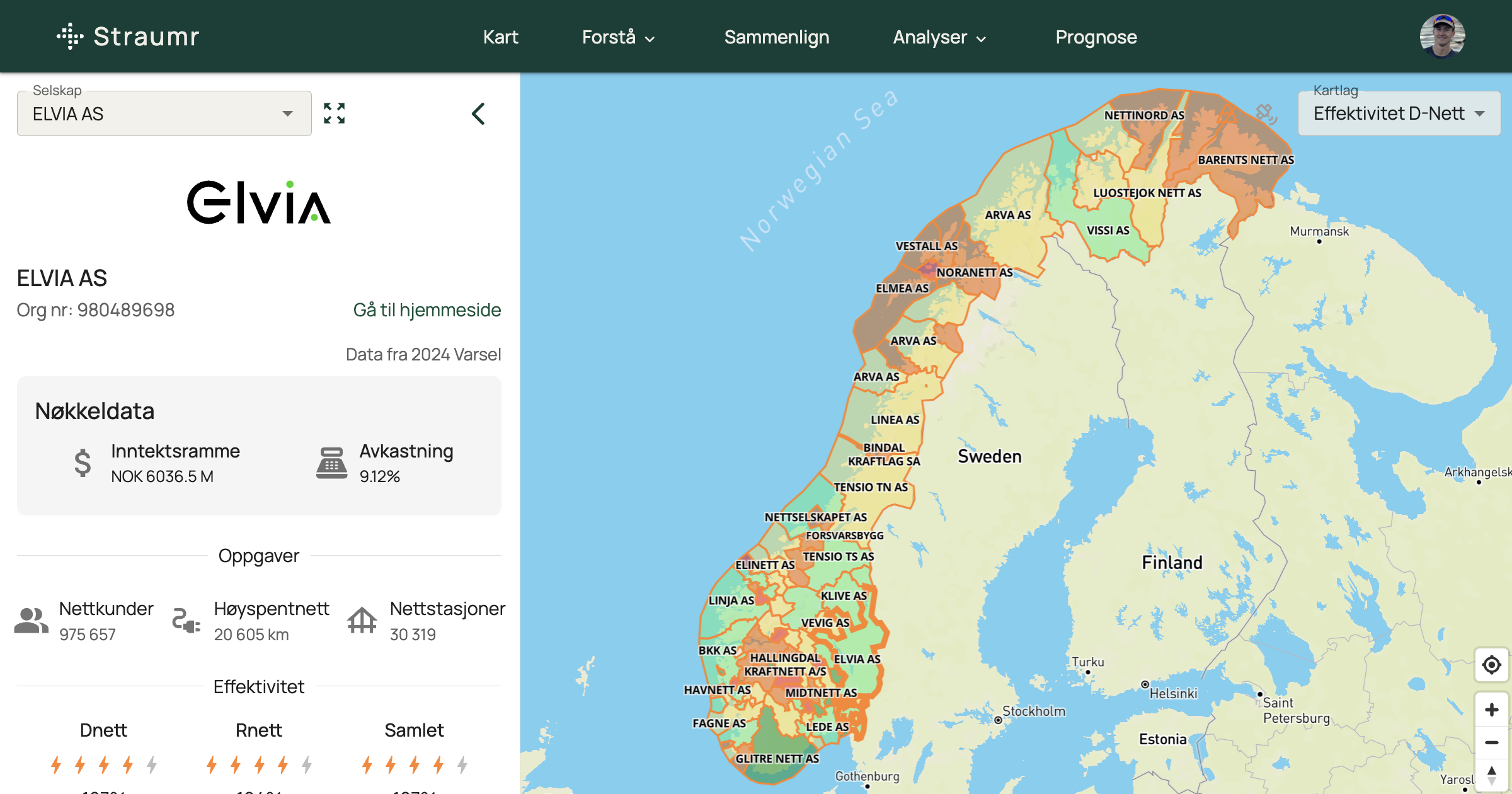Click the NETTINORD AS map label
The height and width of the screenshot is (794, 1512).
point(1144,115)
